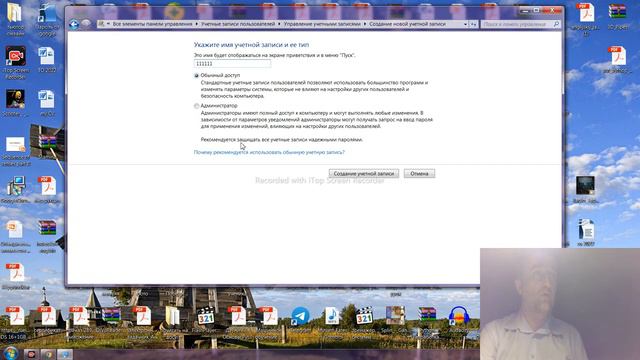Viewport: 640px width, 360px height.
Task: Switch to iTop Screen Recorder in taskbar
Action: coord(32,354)
